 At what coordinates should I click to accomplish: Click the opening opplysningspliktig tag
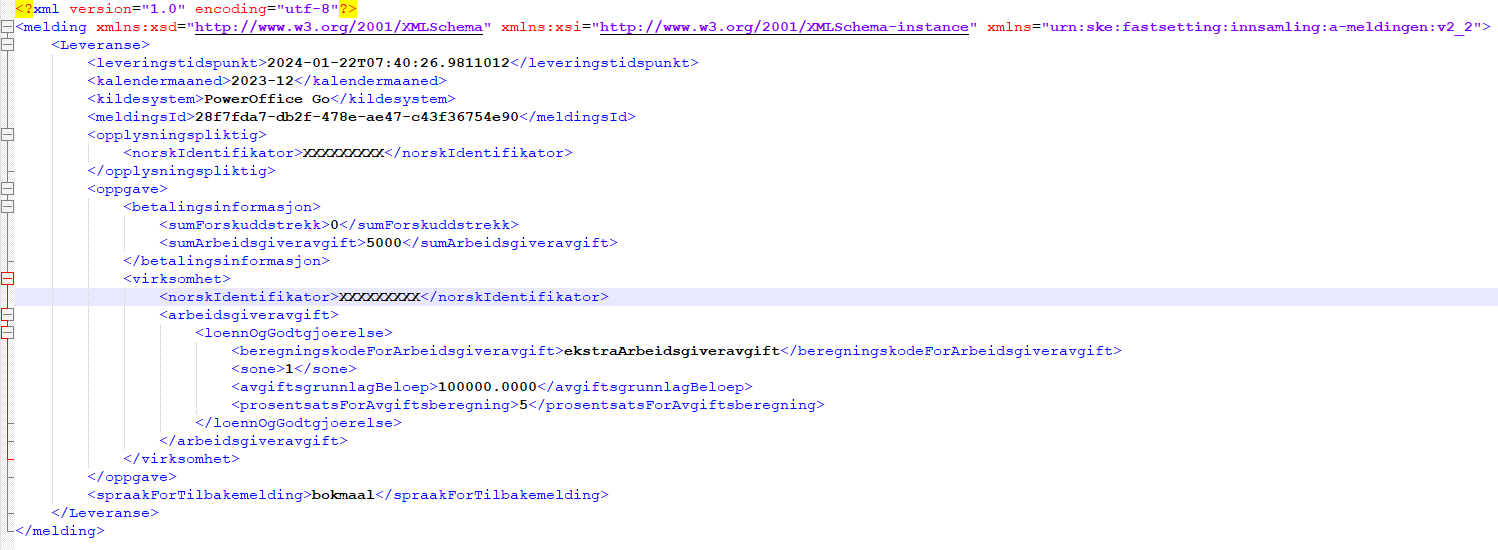(x=177, y=135)
